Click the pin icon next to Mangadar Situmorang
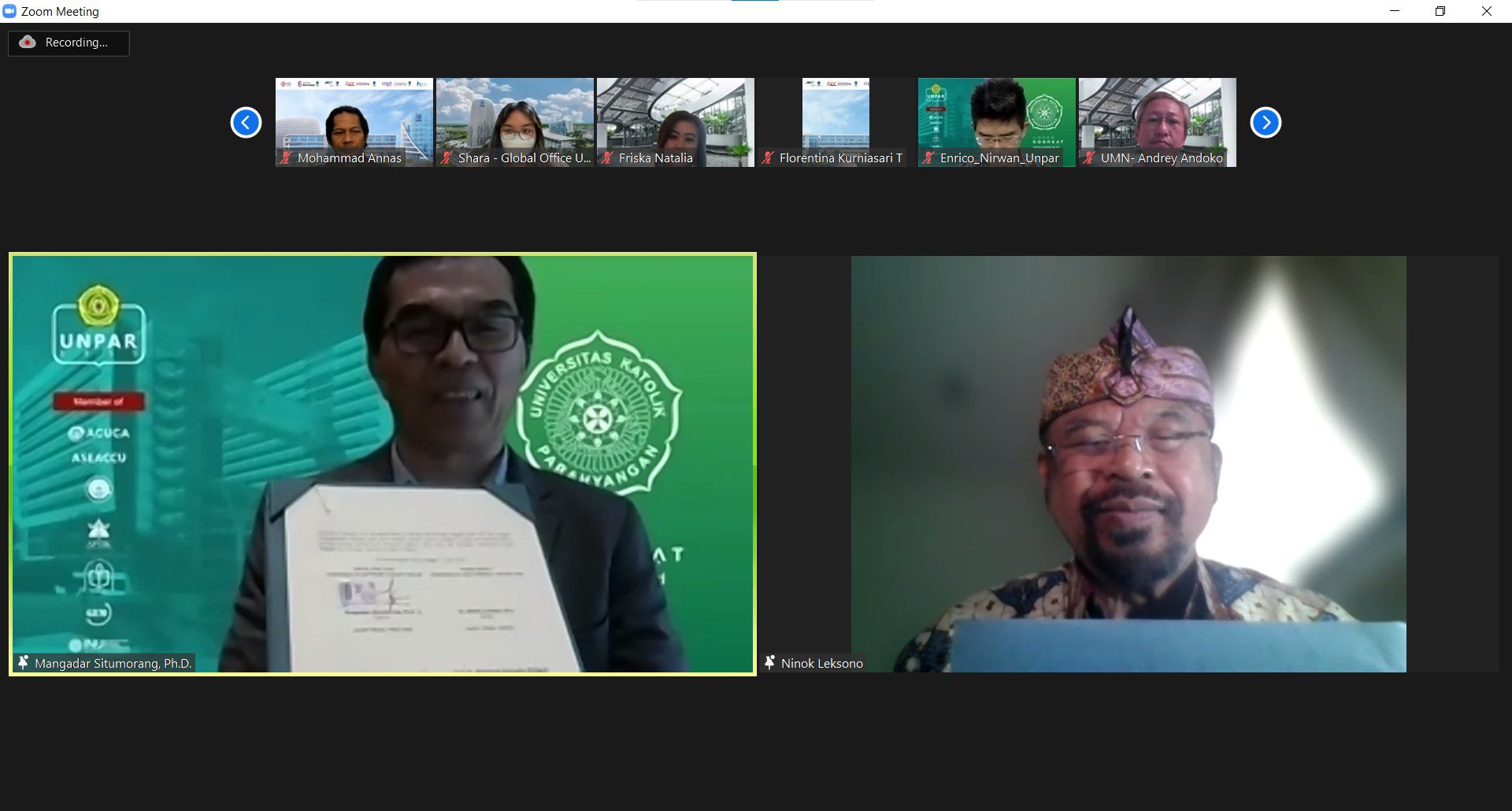The width and height of the screenshot is (1512, 811). (23, 663)
